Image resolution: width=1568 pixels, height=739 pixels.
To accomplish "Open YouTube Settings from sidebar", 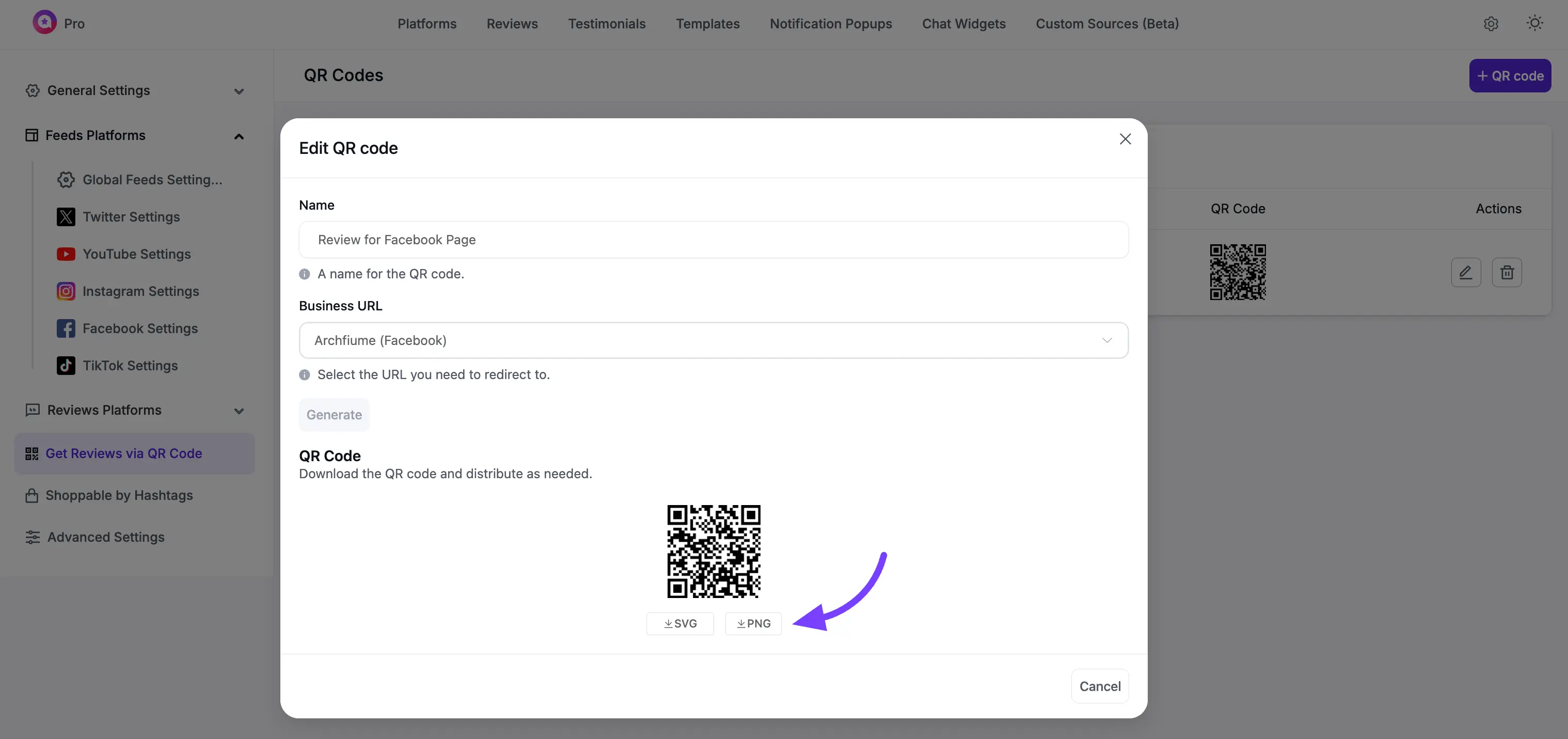I will (x=136, y=254).
